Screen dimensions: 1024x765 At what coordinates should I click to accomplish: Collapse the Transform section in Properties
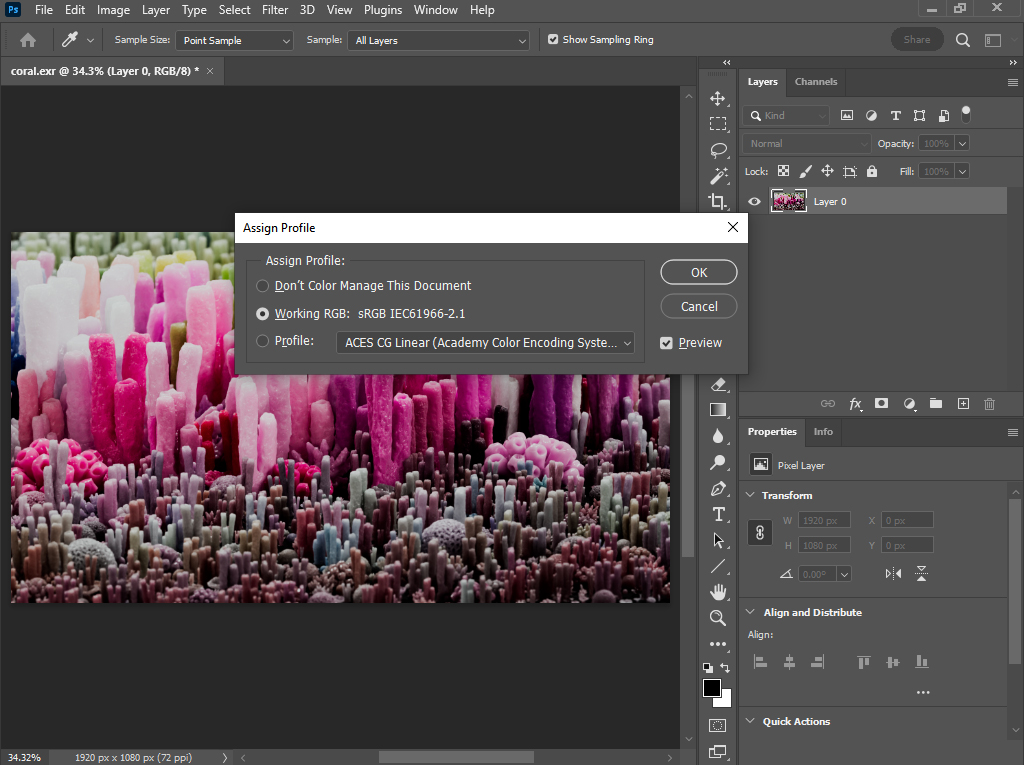click(750, 495)
